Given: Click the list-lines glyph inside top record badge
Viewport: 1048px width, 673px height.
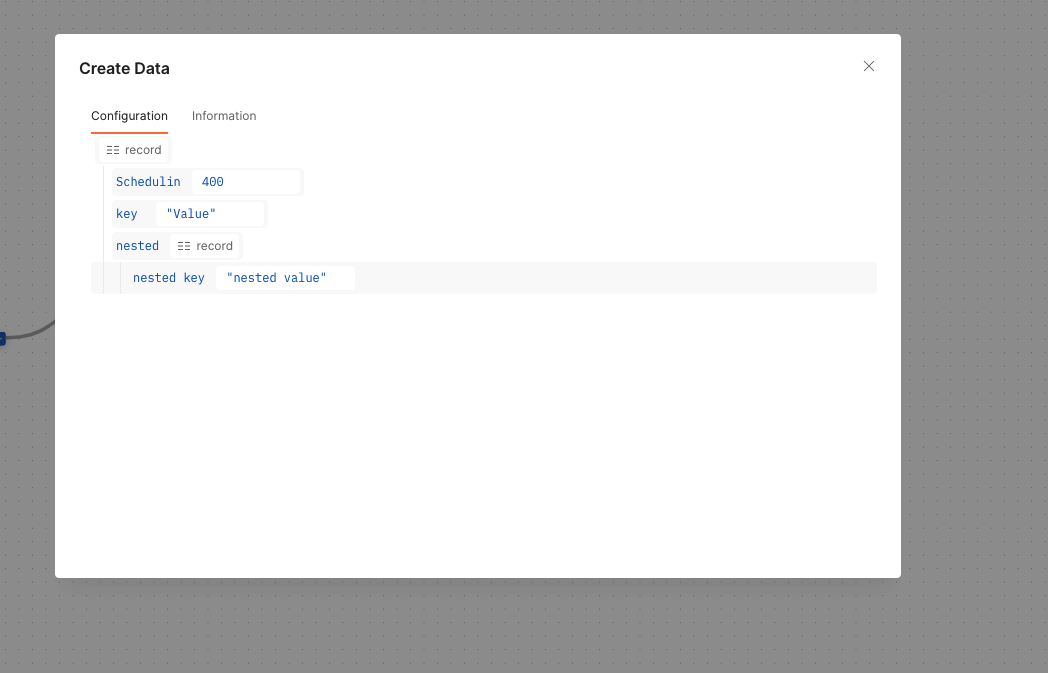Looking at the screenshot, I should (x=113, y=149).
